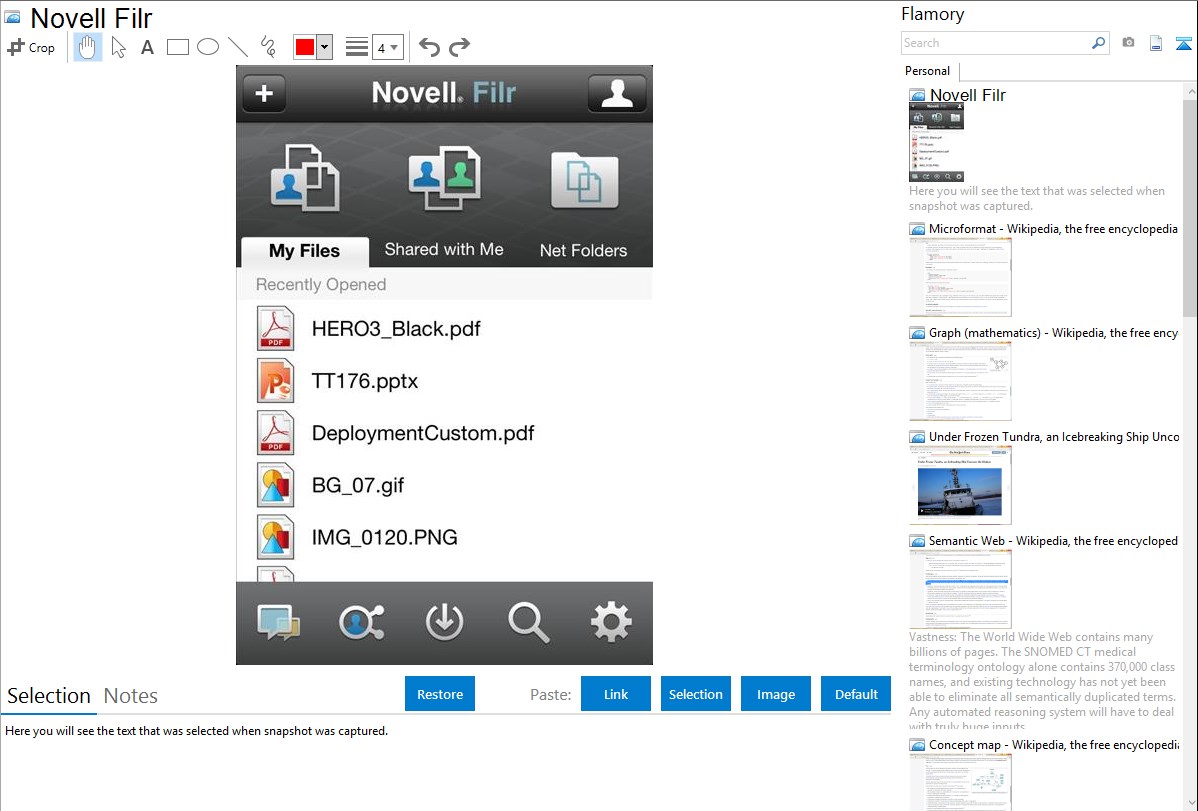This screenshot has width=1198, height=811.
Task: Open the Personal tab
Action: pyautogui.click(x=928, y=71)
